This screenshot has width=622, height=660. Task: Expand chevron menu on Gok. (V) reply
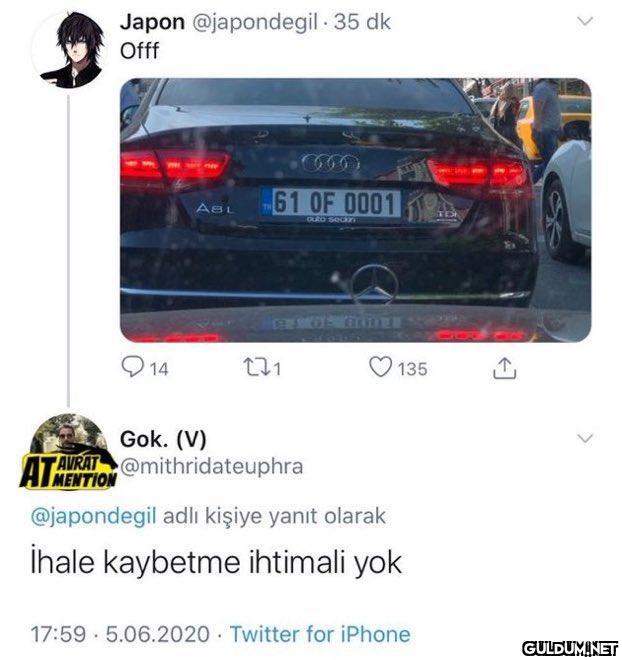[x=585, y=439]
